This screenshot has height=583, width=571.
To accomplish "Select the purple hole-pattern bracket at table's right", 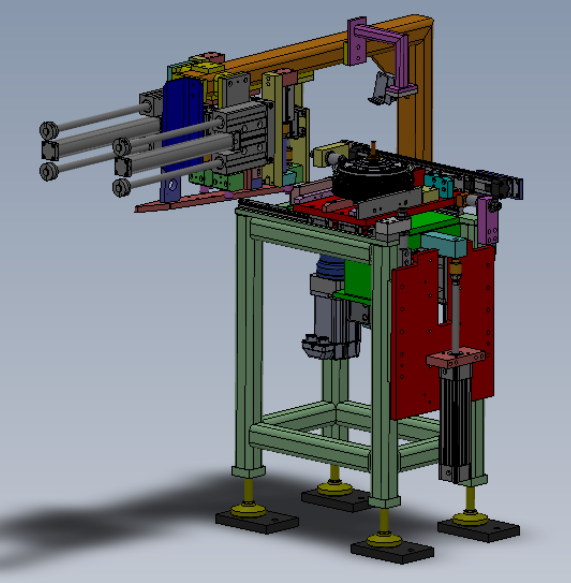I will [488, 221].
